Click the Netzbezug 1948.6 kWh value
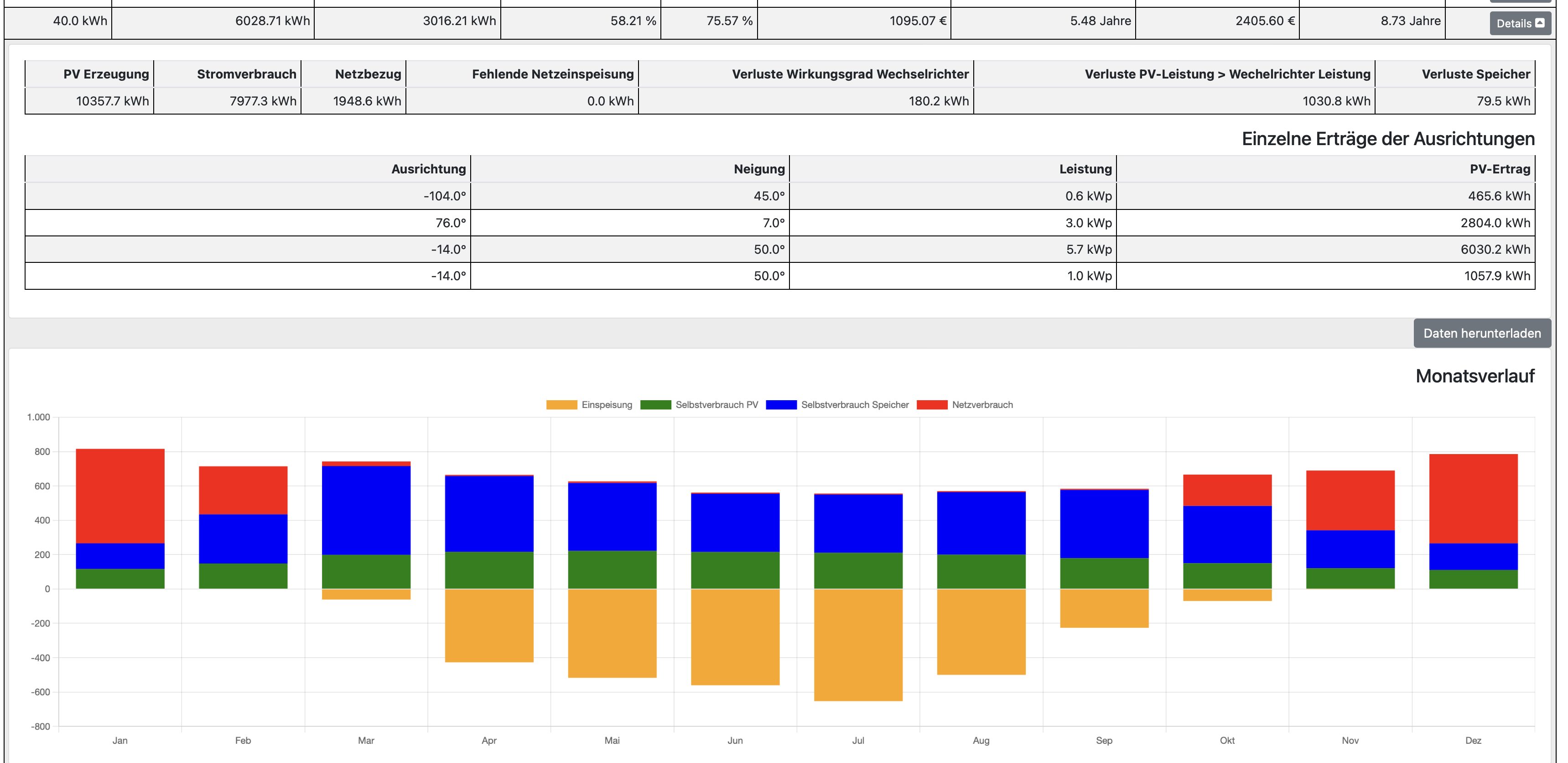1568x763 pixels. click(366, 101)
